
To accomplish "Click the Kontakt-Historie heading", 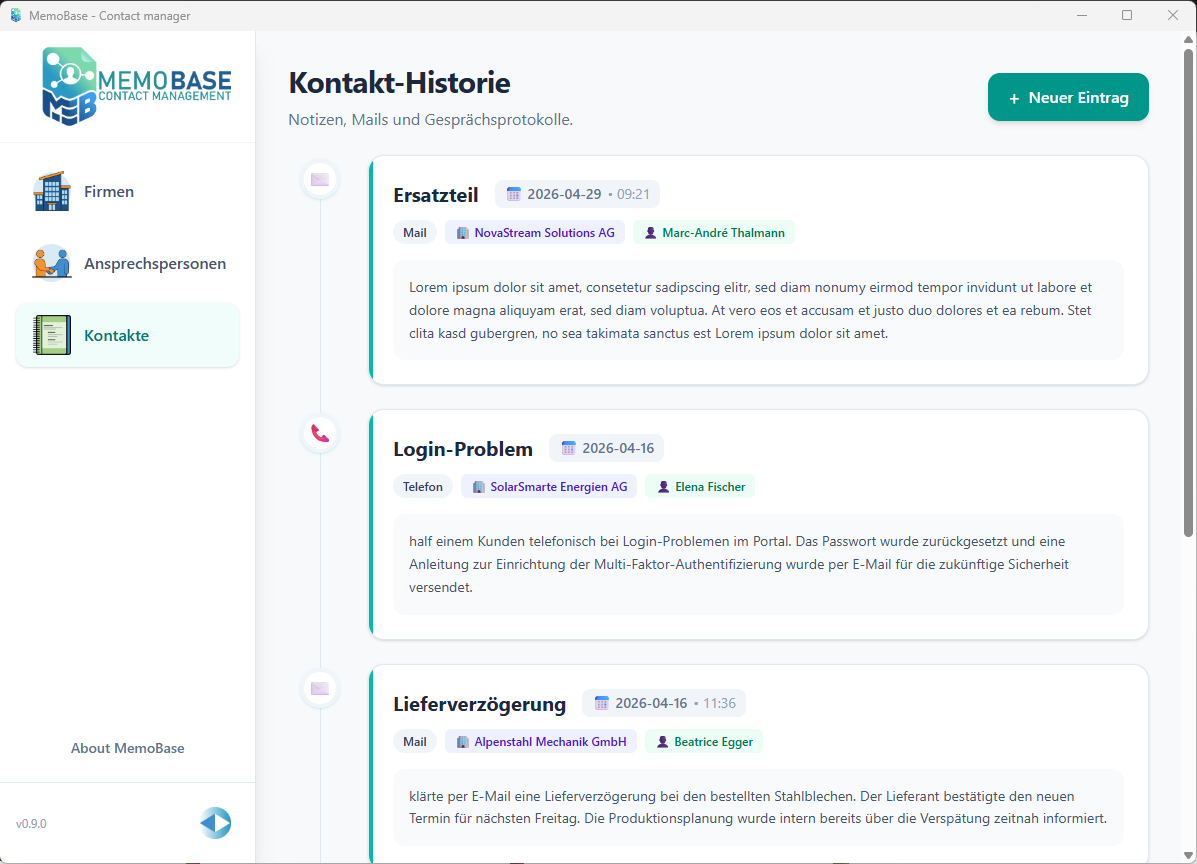I will (x=399, y=82).
